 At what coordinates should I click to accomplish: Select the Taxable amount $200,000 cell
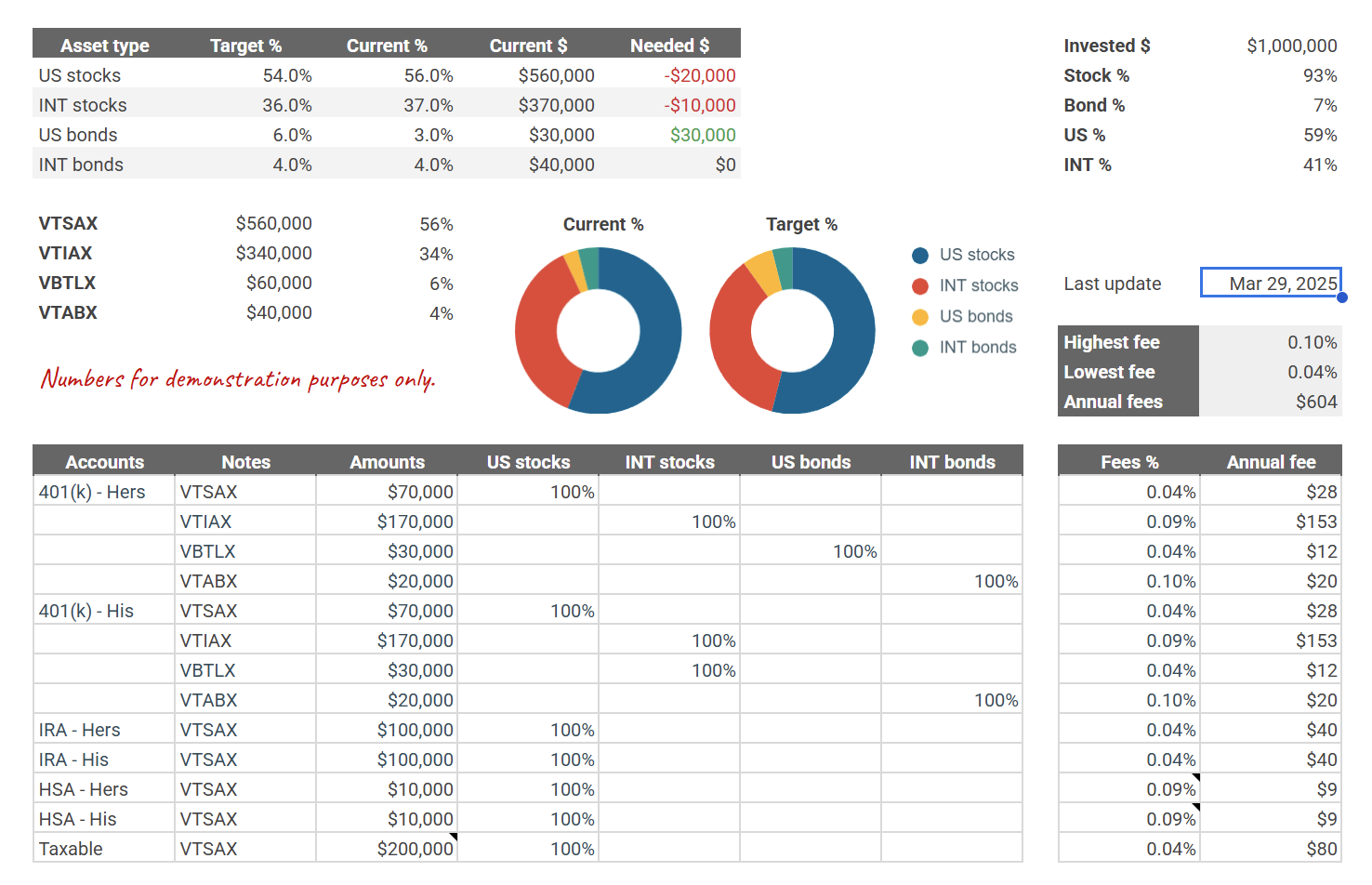(x=387, y=849)
